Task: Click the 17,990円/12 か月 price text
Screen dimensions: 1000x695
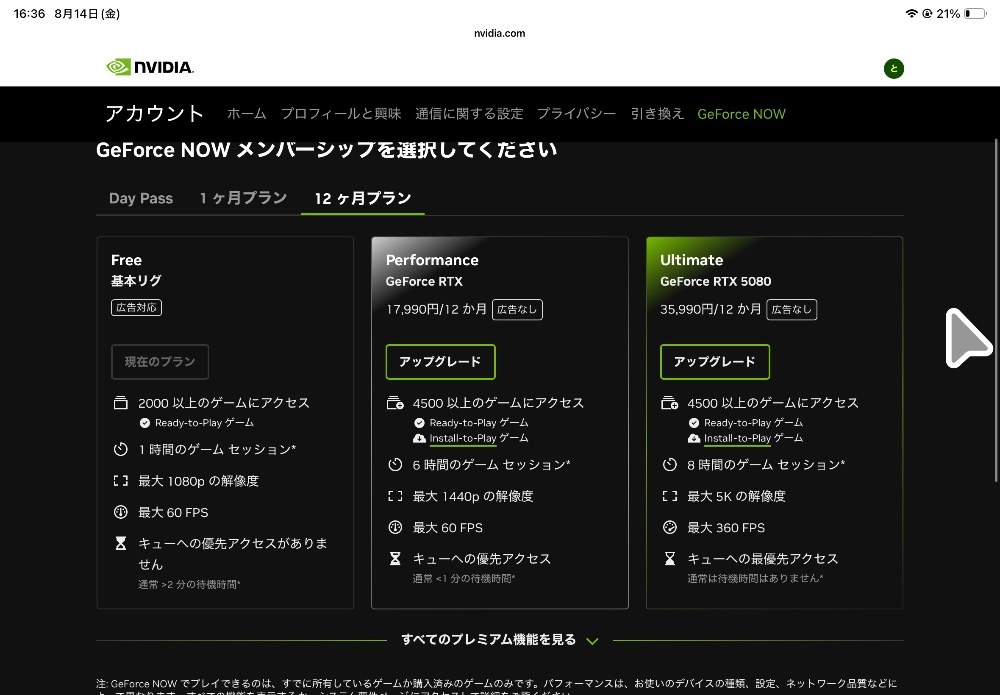Action: 436,309
